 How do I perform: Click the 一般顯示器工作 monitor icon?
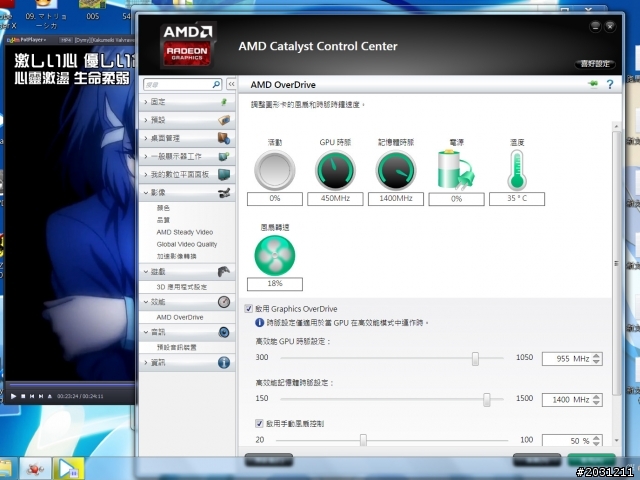224,156
